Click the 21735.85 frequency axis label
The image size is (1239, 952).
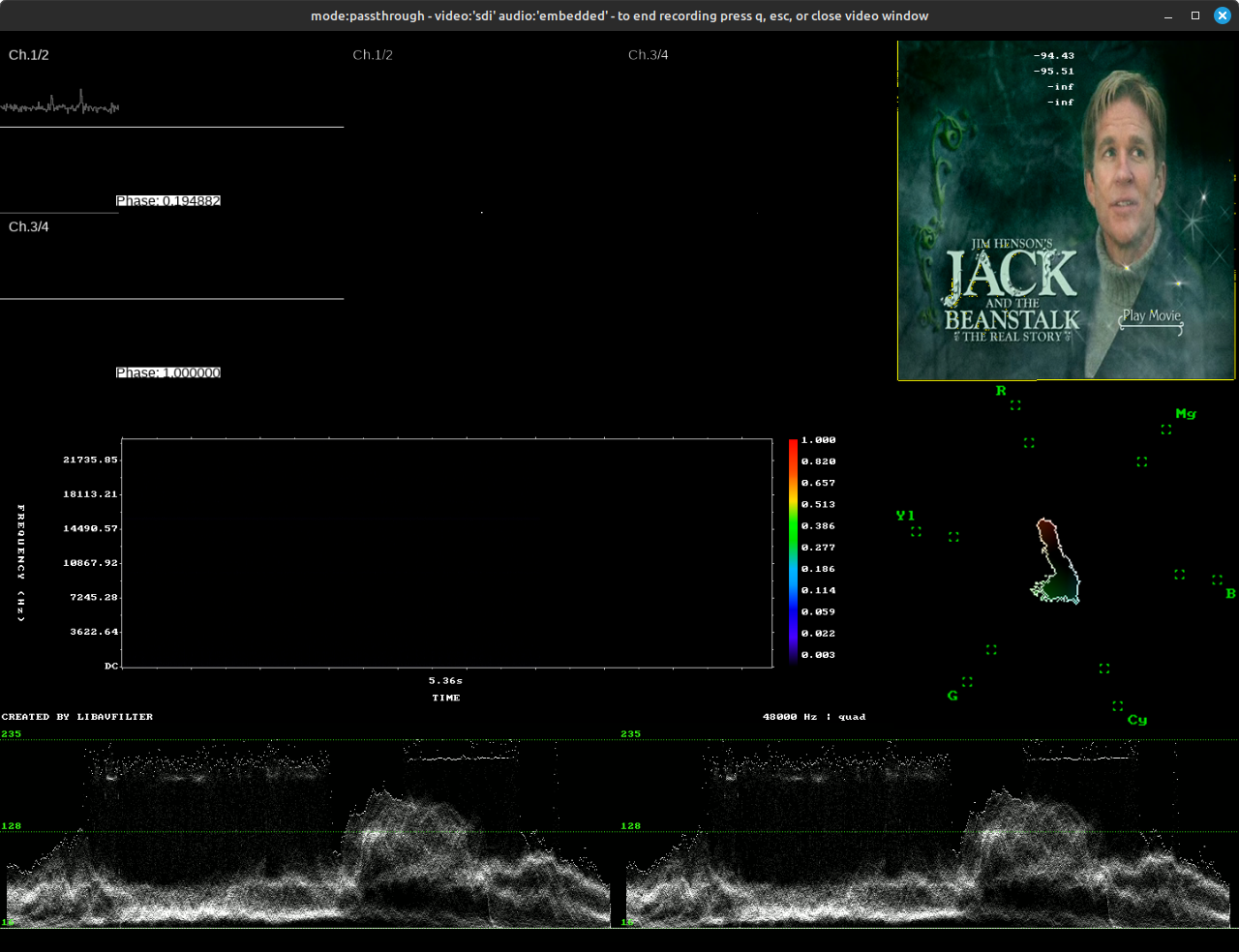[x=90, y=460]
